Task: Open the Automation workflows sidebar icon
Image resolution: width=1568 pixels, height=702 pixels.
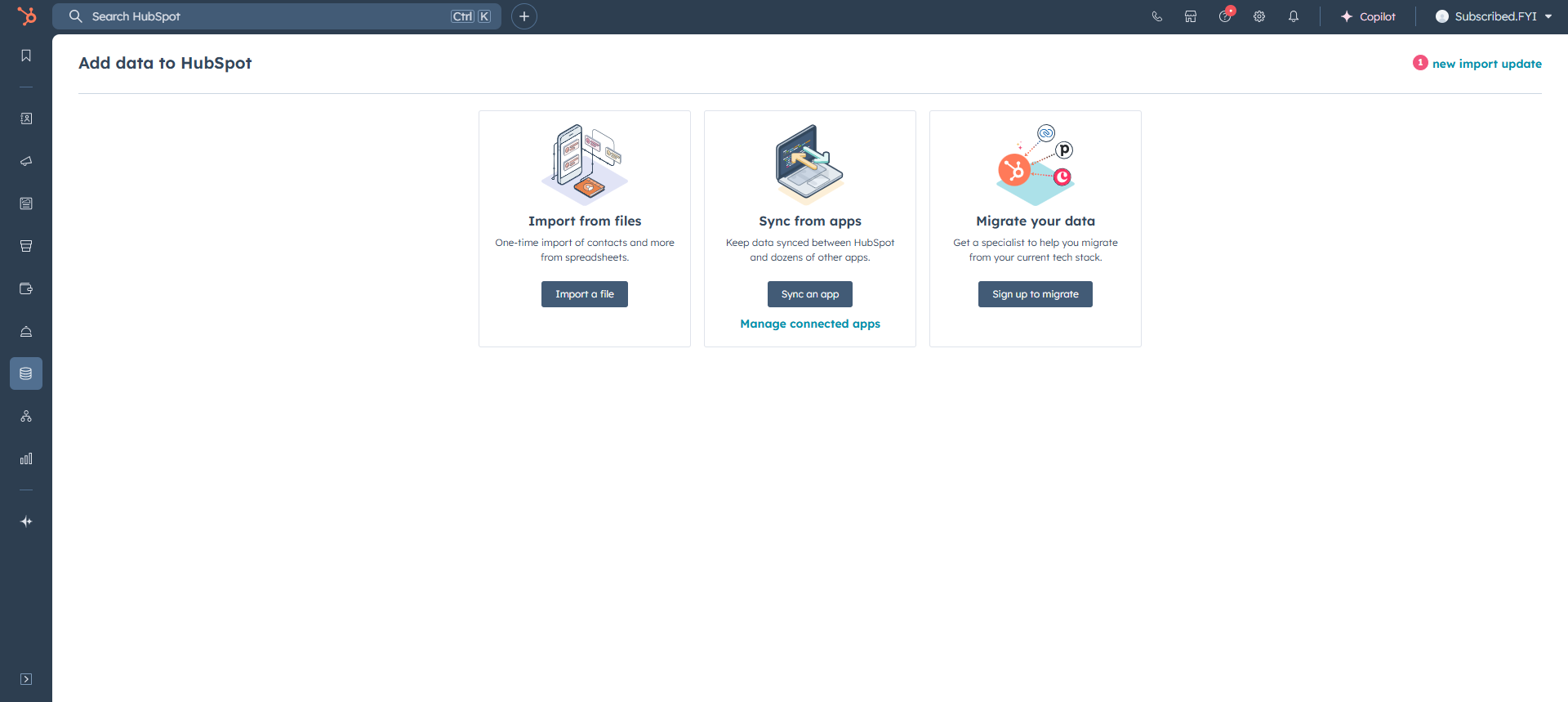Action: tap(26, 416)
